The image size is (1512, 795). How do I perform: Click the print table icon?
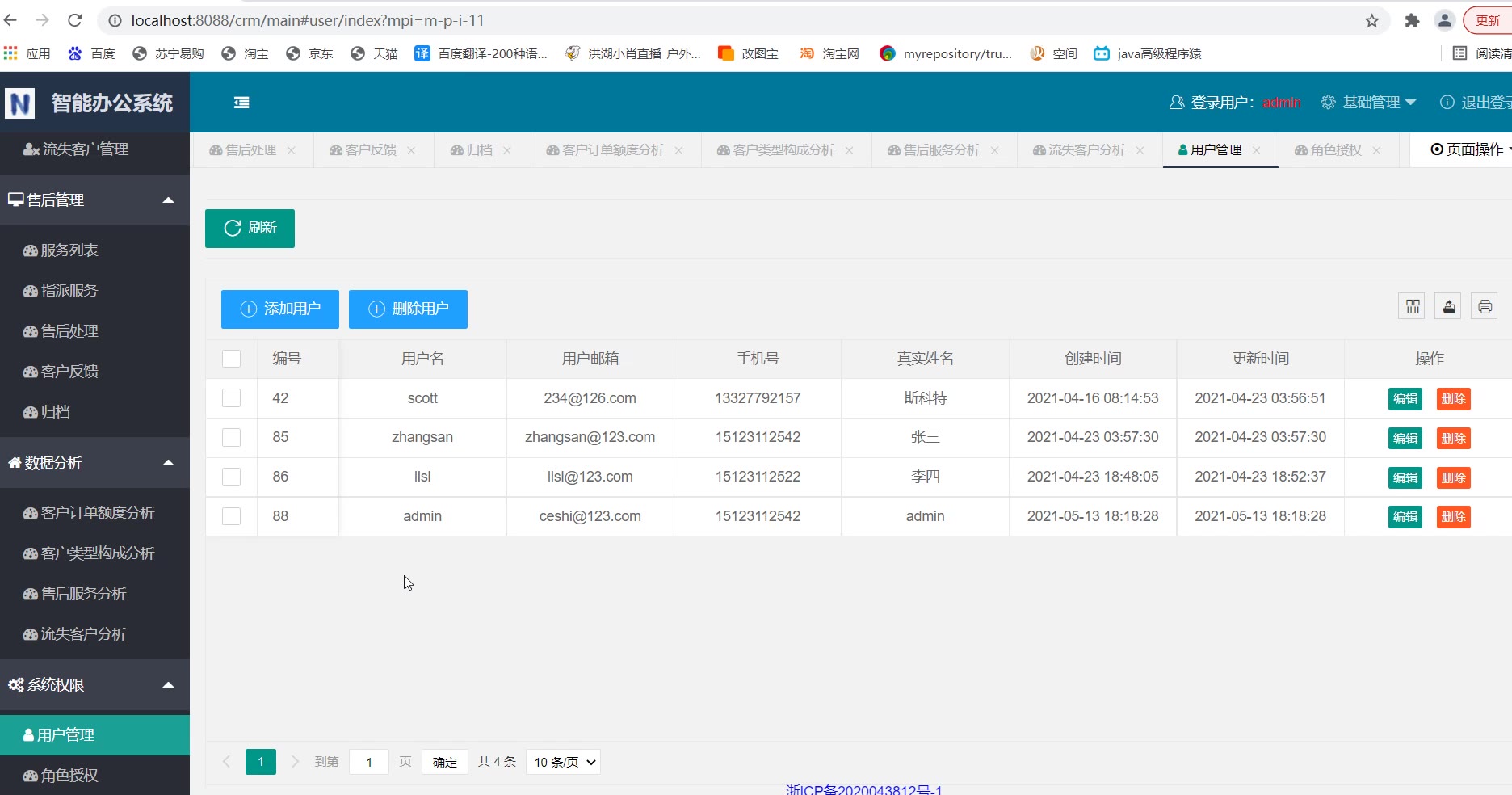click(1485, 306)
